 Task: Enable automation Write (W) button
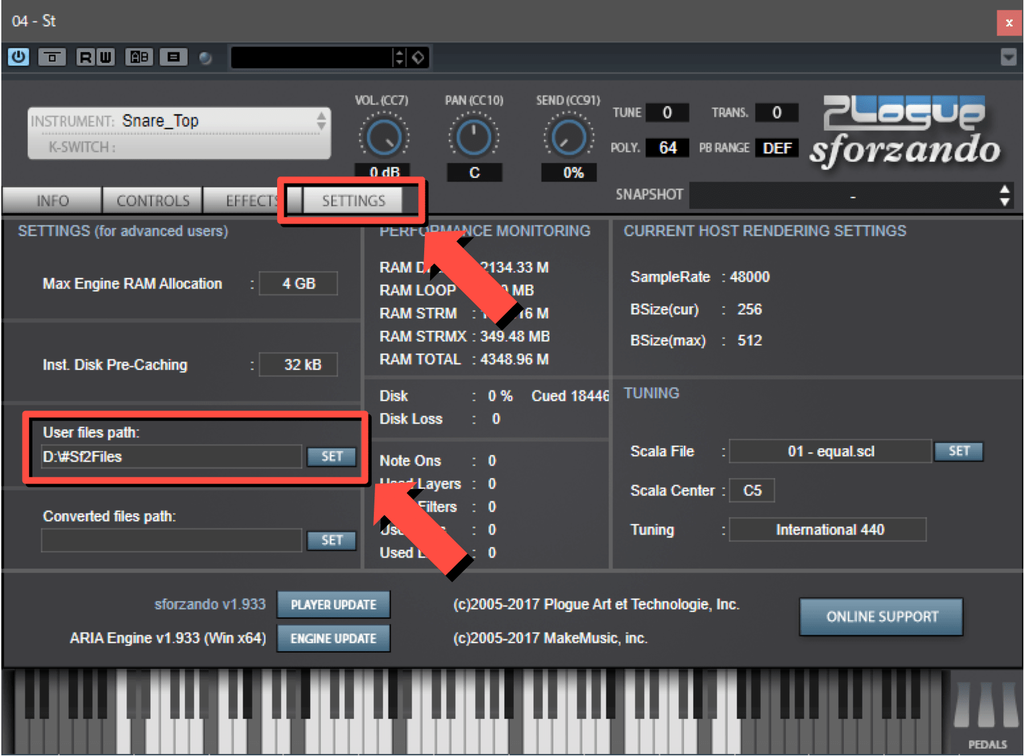pyautogui.click(x=106, y=57)
